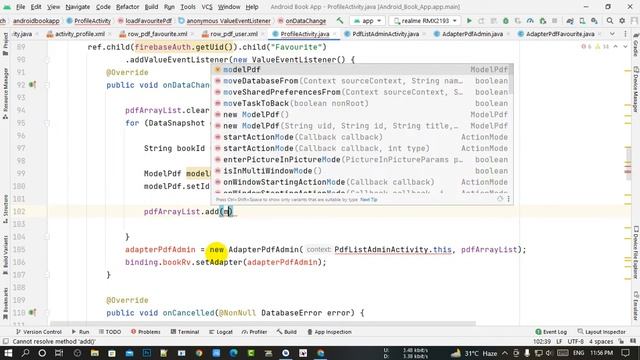Open the VCS menu

coord(207,7)
